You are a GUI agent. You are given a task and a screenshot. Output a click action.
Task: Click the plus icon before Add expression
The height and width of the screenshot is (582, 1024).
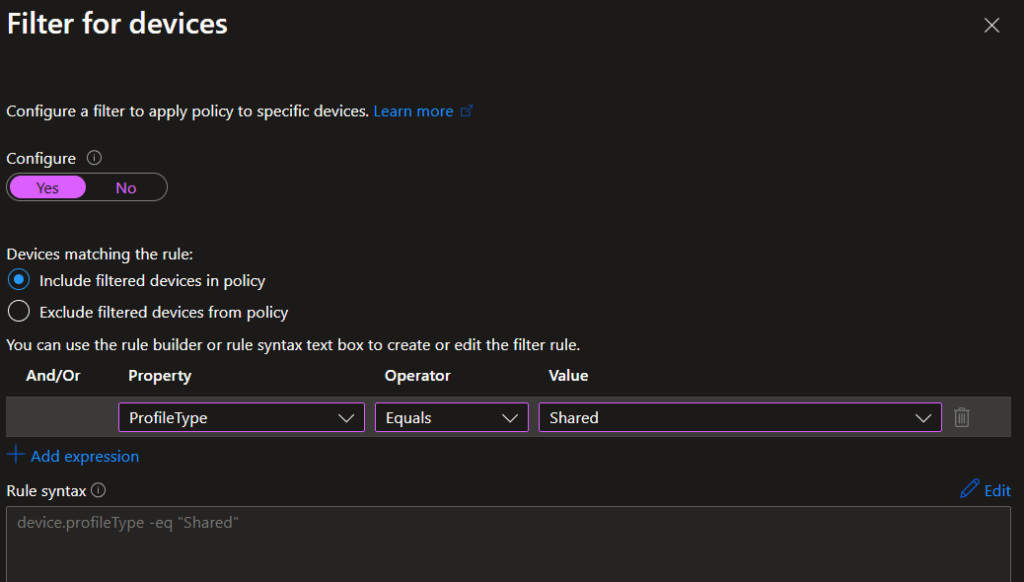(x=15, y=455)
